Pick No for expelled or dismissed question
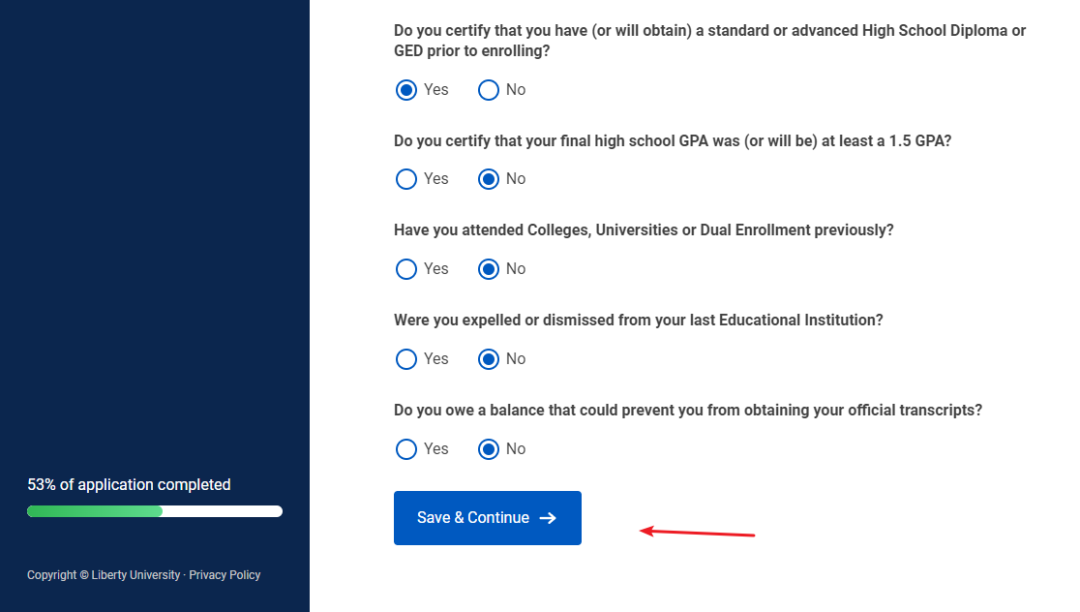The height and width of the screenshot is (612, 1080). pyautogui.click(x=488, y=359)
